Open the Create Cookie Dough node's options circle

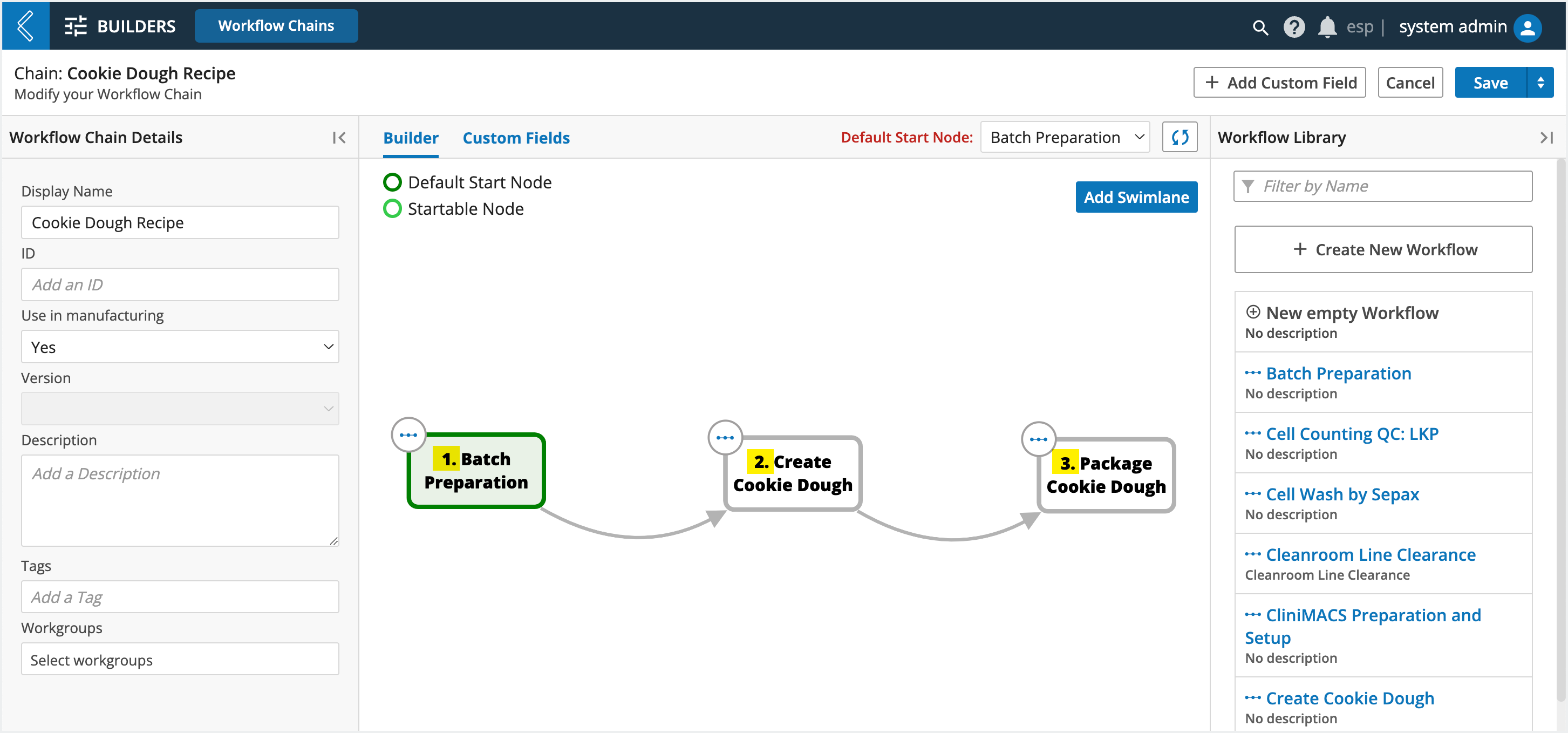(x=724, y=438)
